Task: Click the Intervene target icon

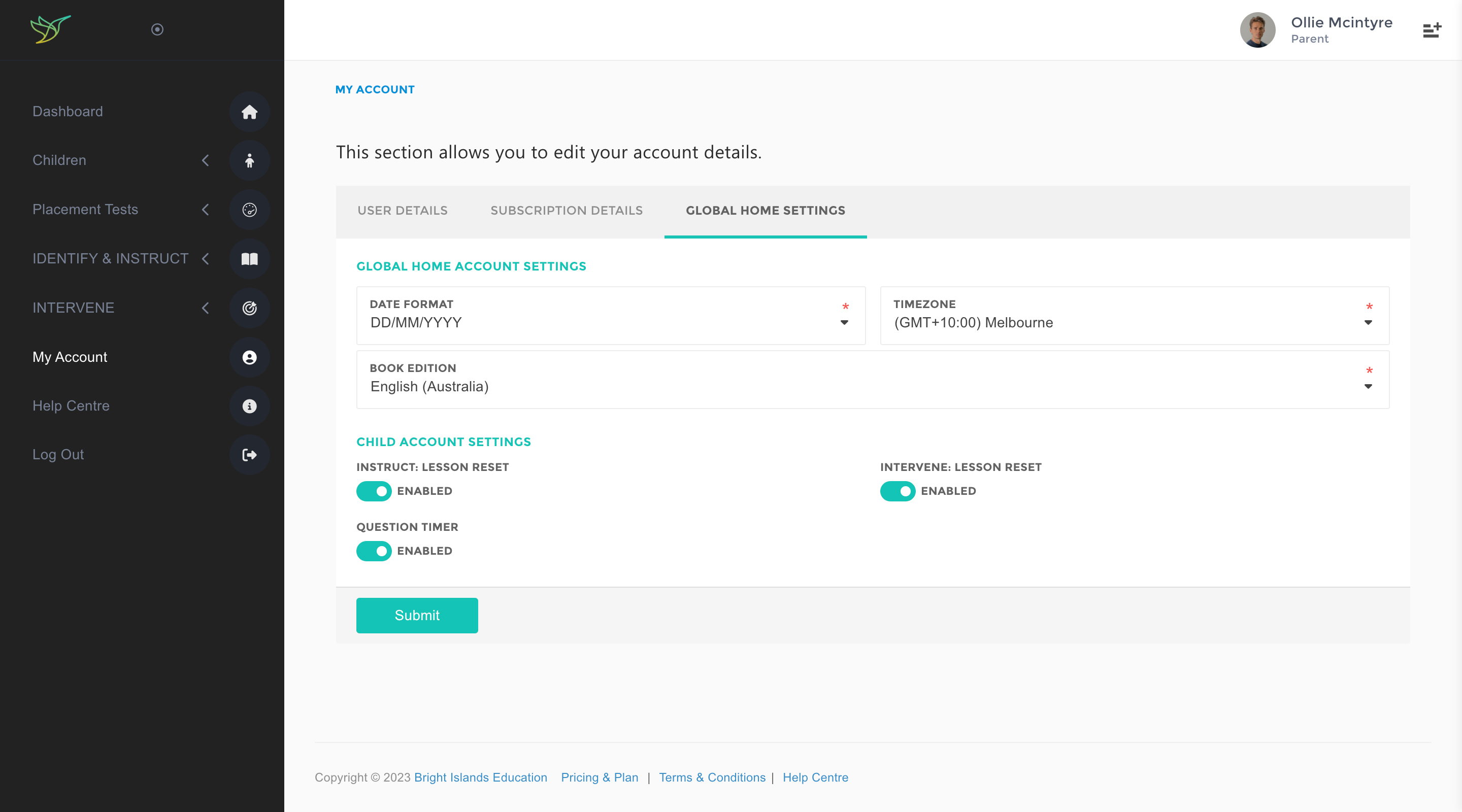Action: (x=249, y=308)
